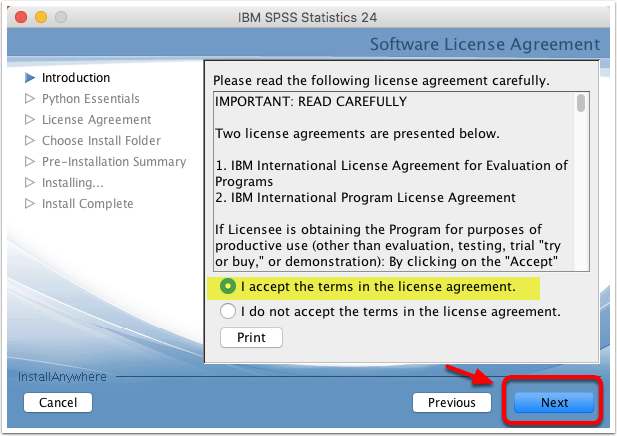
Task: Click 'IMPORTANT: READ CAREFULLY' heading text
Action: tap(311, 102)
